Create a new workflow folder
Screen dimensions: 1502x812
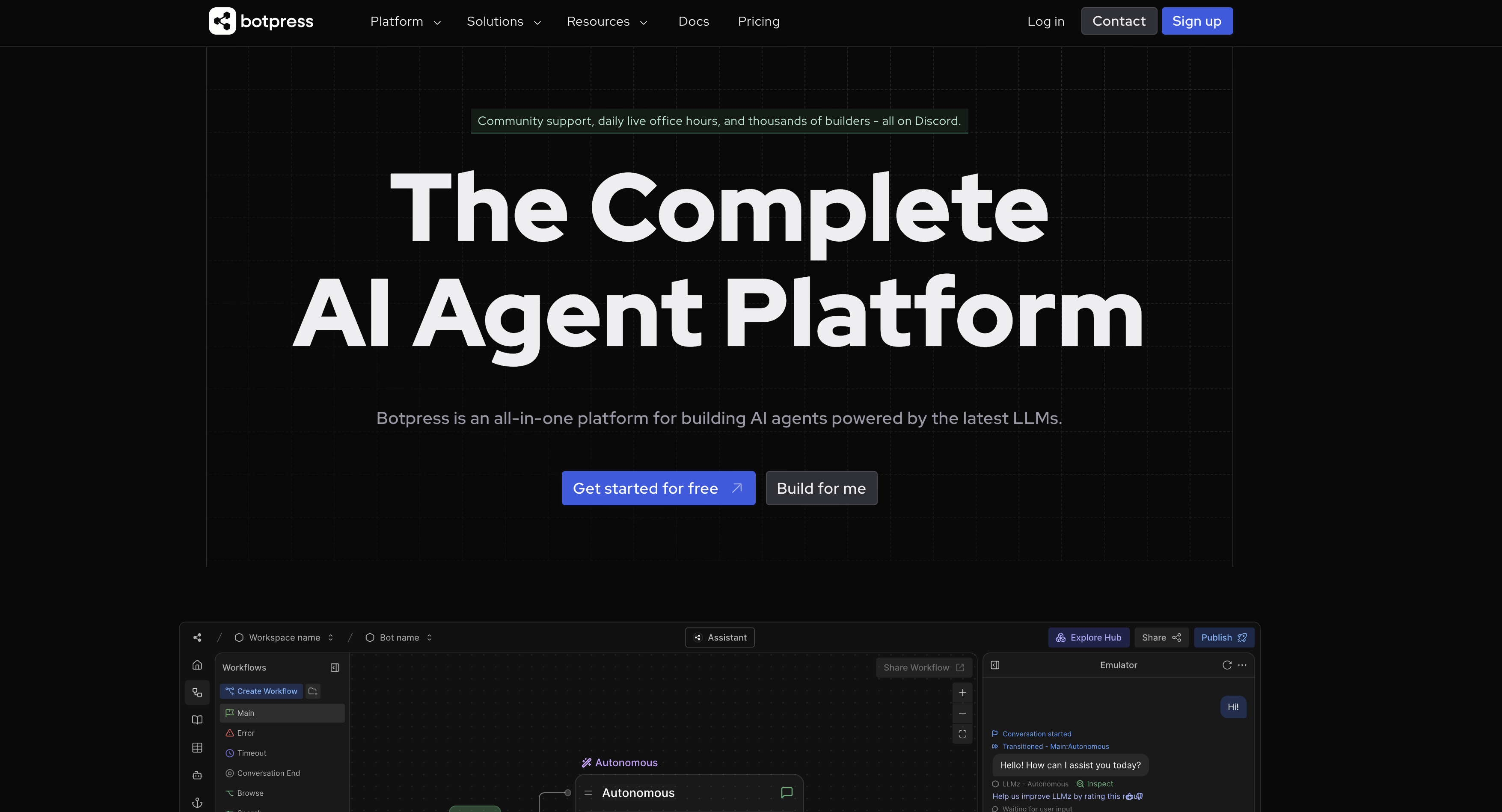tap(312, 691)
